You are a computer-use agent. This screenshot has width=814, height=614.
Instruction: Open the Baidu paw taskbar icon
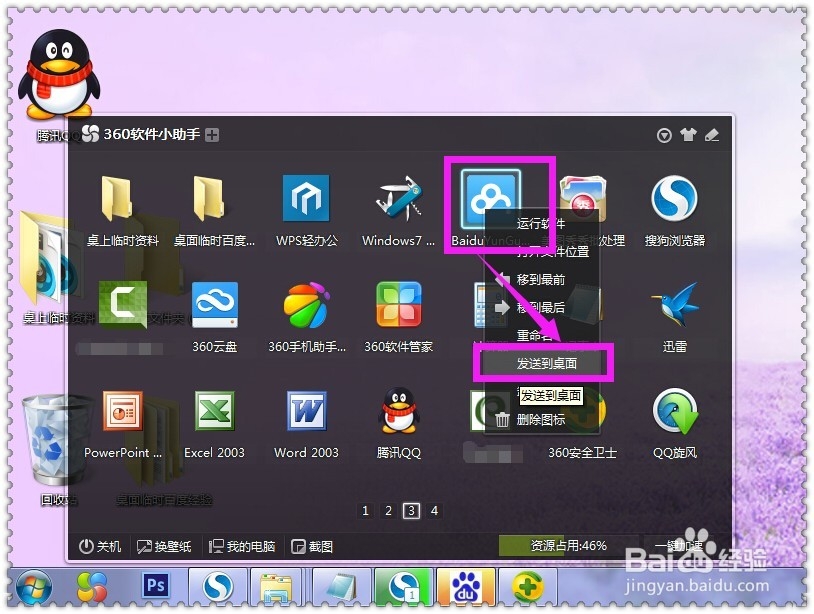466,588
